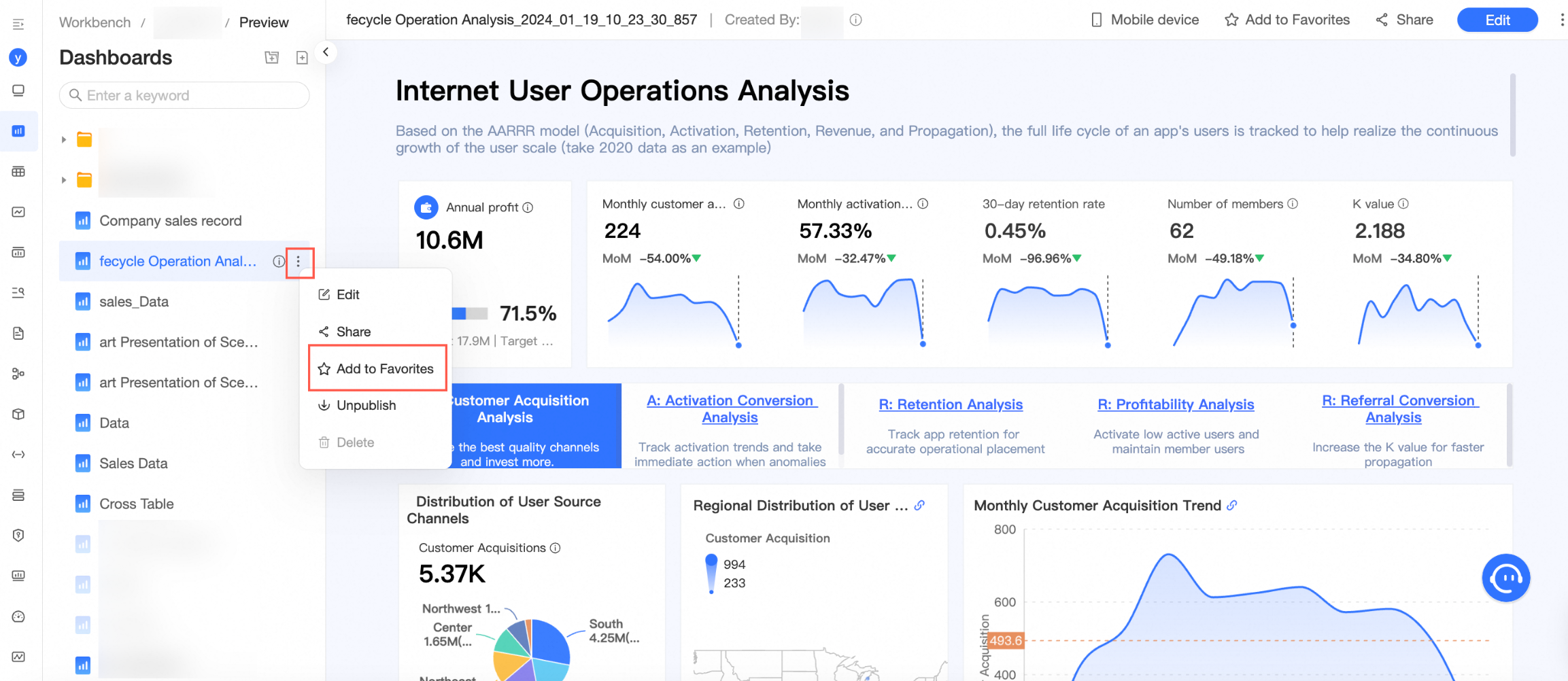
Task: Create a new dashboard with the plus icon
Action: click(x=302, y=58)
